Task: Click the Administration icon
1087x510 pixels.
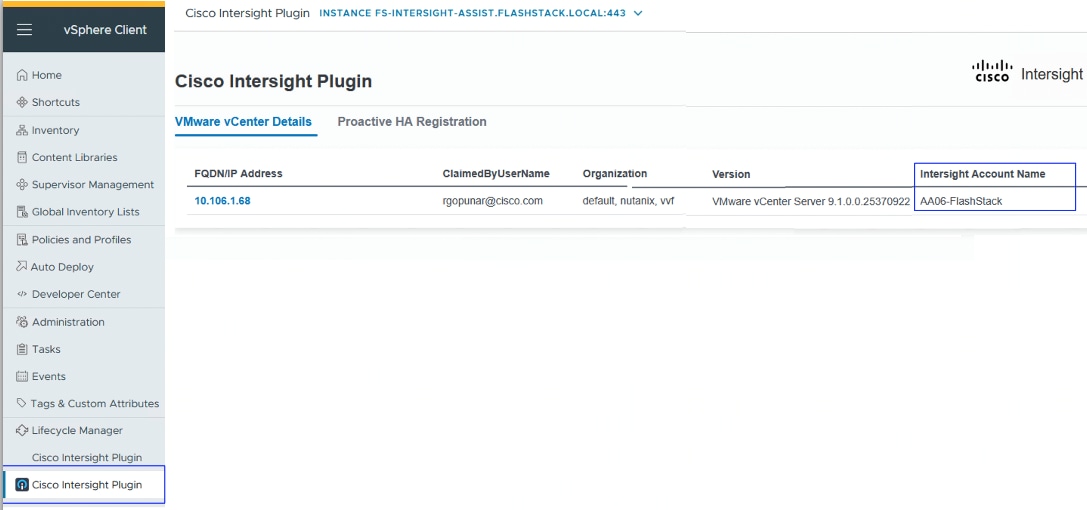Action: point(22,322)
